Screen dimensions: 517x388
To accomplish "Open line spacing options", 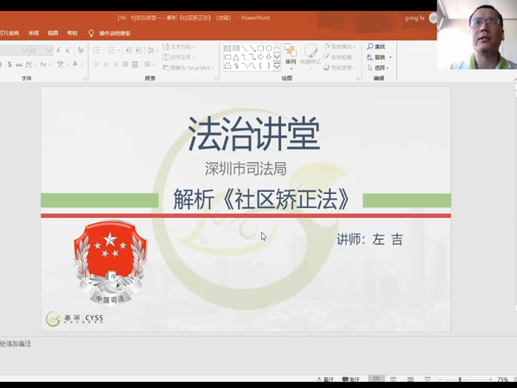I will pos(152,50).
